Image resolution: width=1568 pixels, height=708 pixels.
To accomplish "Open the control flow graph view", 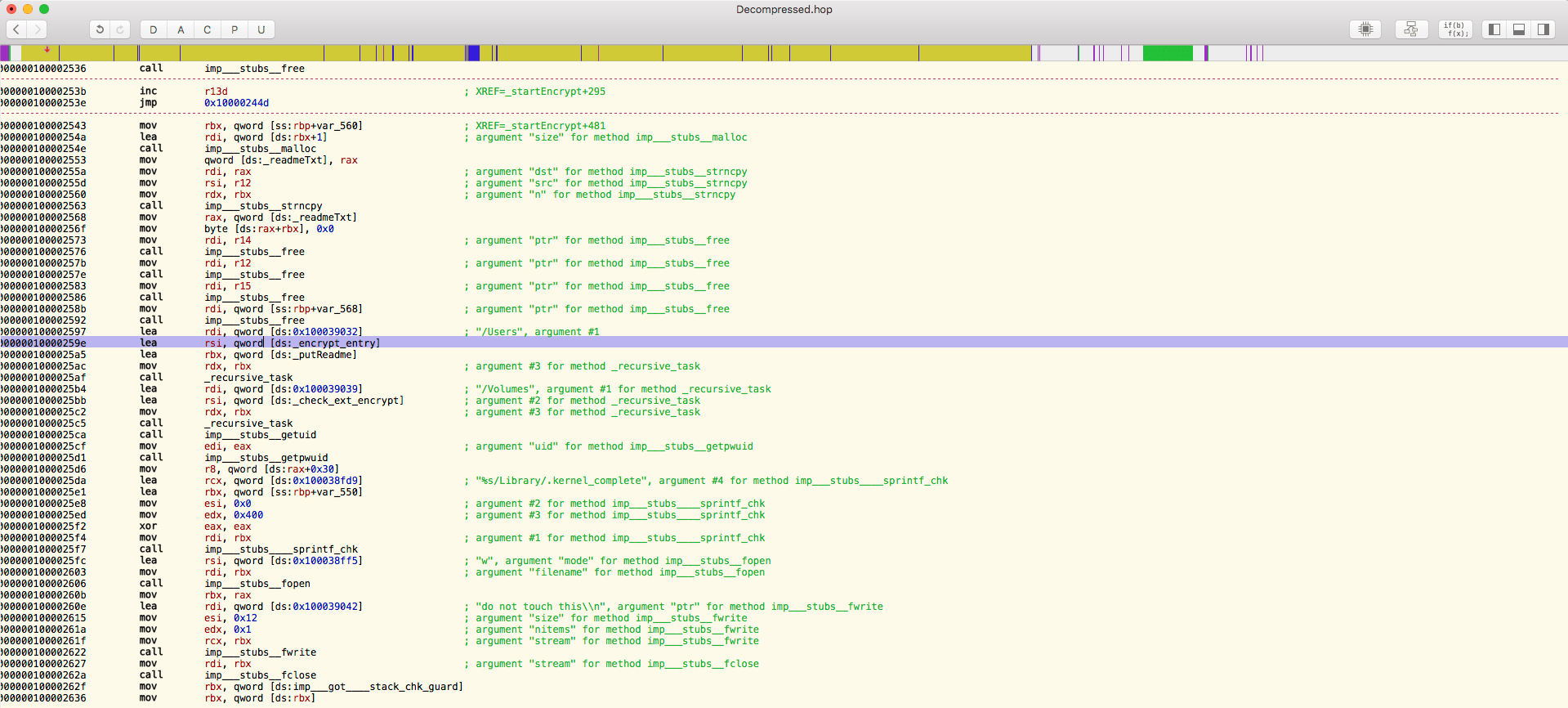I will [1411, 29].
